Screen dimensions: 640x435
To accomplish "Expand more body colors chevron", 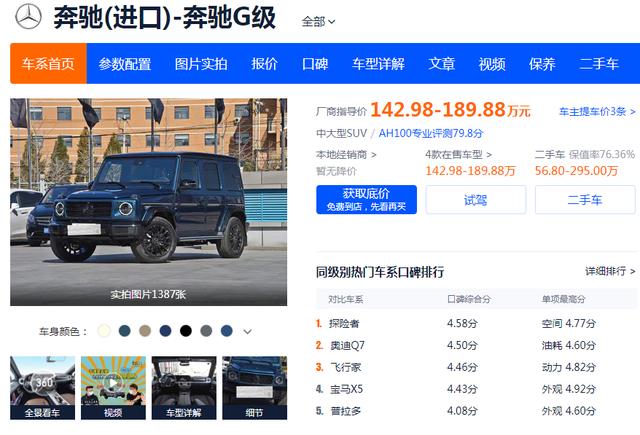I will click(x=247, y=331).
